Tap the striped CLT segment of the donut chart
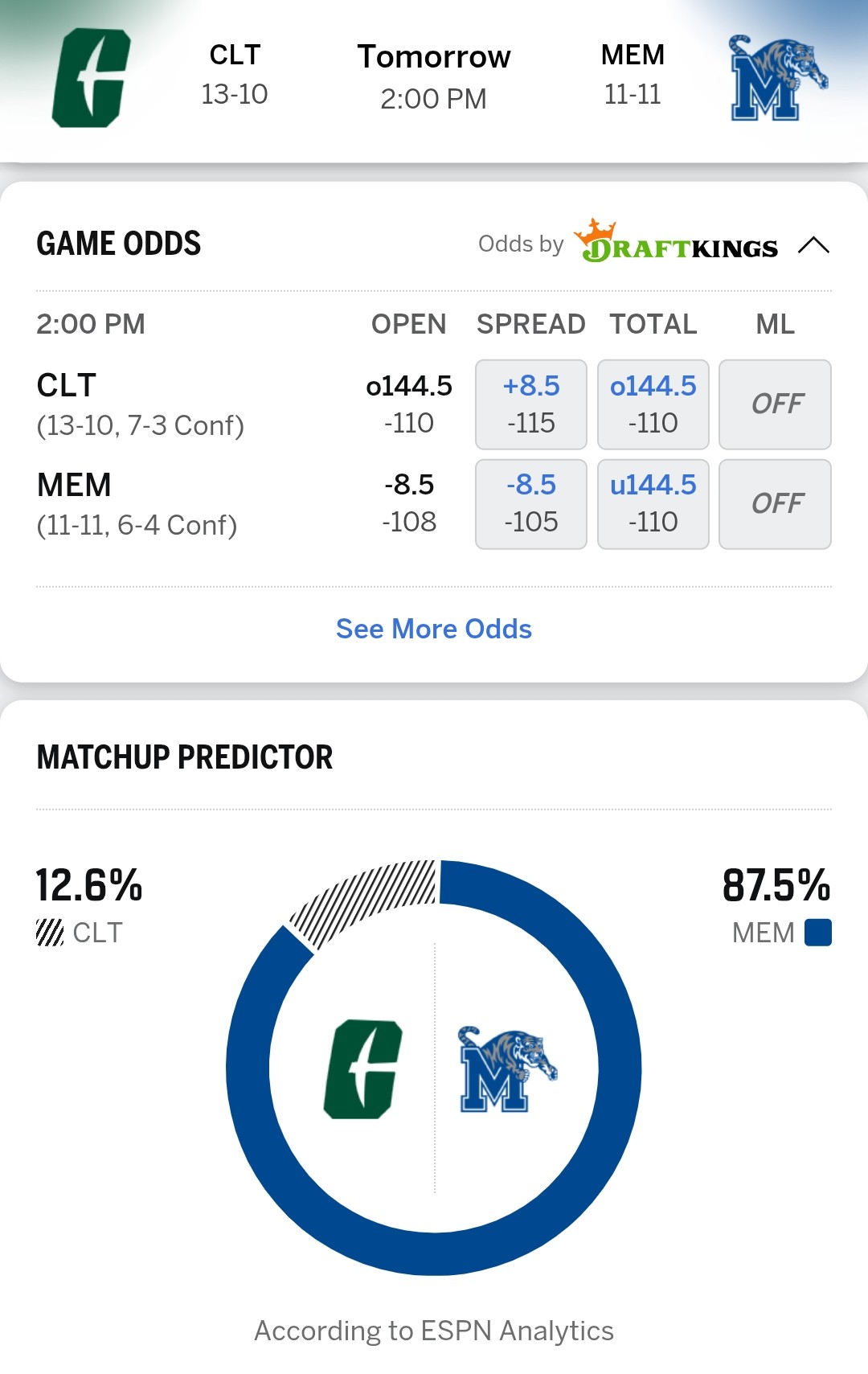The height and width of the screenshot is (1374, 868). pos(362,899)
